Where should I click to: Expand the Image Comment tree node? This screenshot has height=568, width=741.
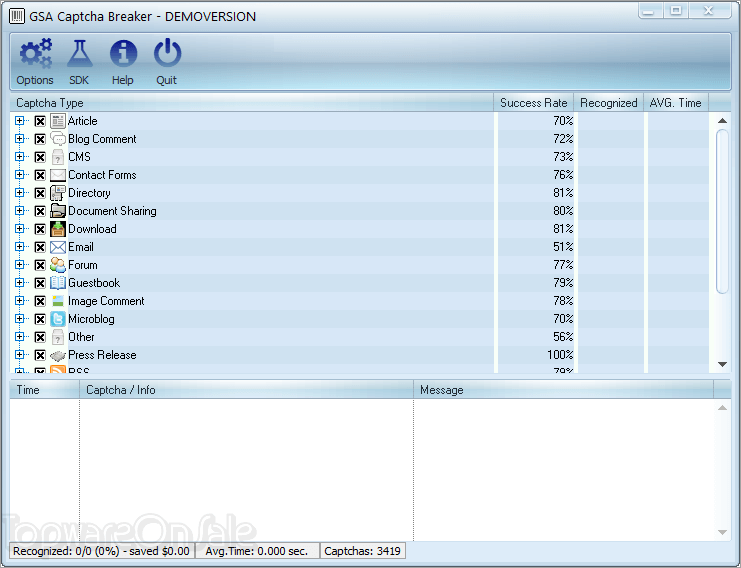19,301
